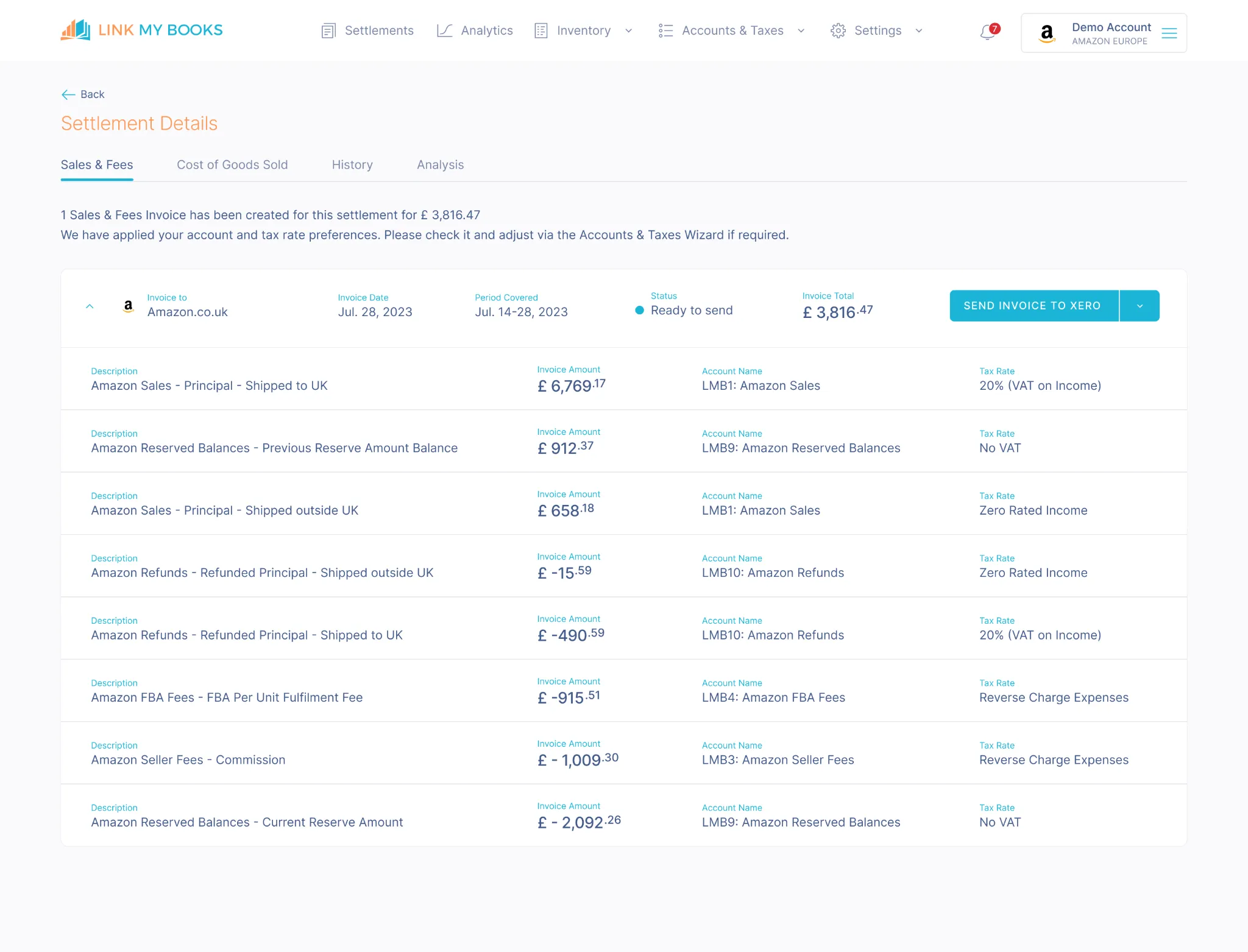Click the Analytics chart icon

tap(445, 30)
